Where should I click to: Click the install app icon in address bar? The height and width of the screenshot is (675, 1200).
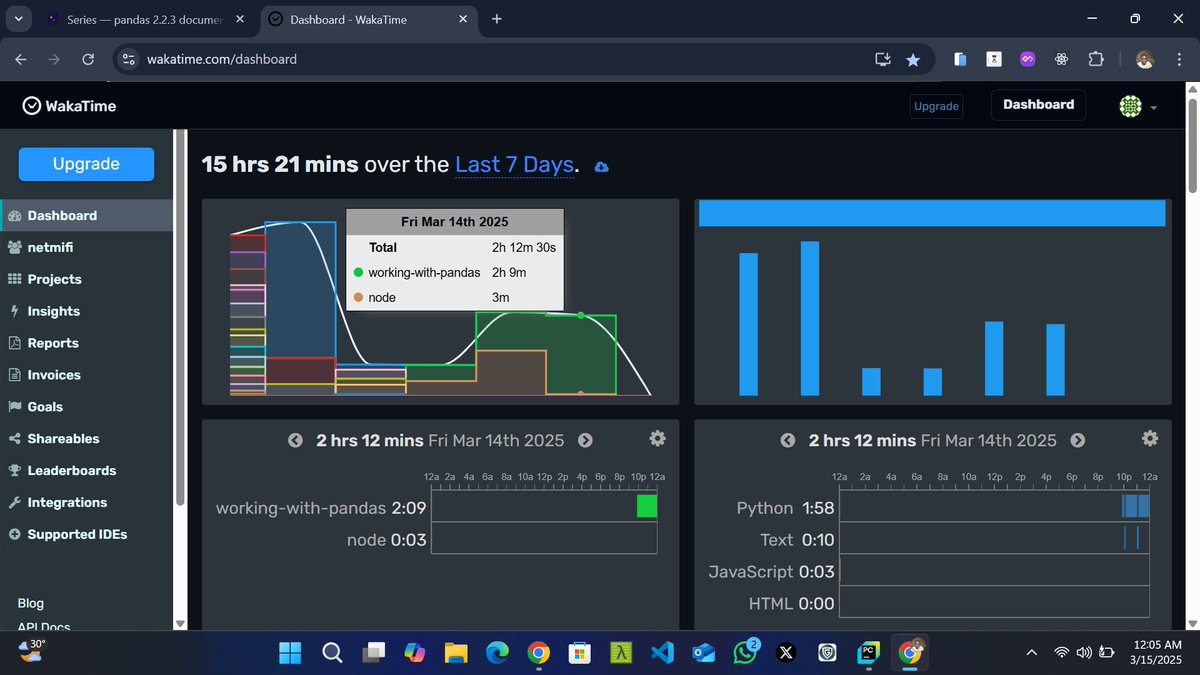point(882,59)
